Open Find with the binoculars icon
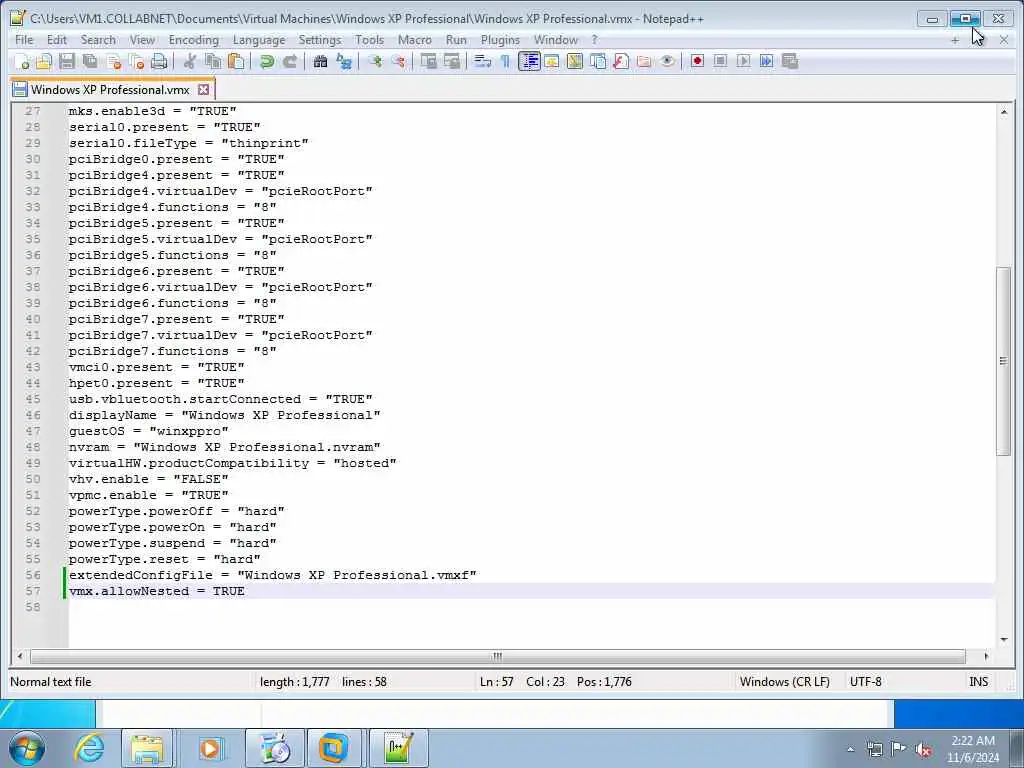Screen dimensions: 1024x768 coord(320,61)
